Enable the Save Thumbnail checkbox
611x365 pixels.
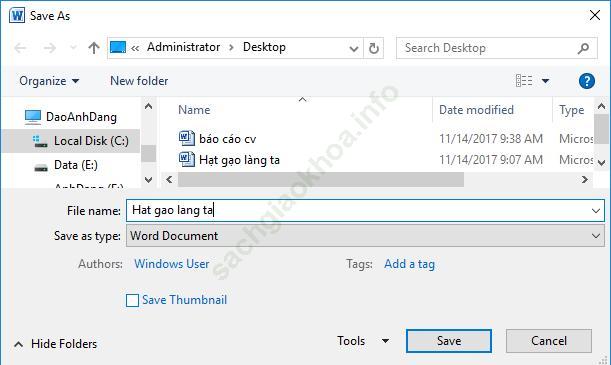coord(132,300)
